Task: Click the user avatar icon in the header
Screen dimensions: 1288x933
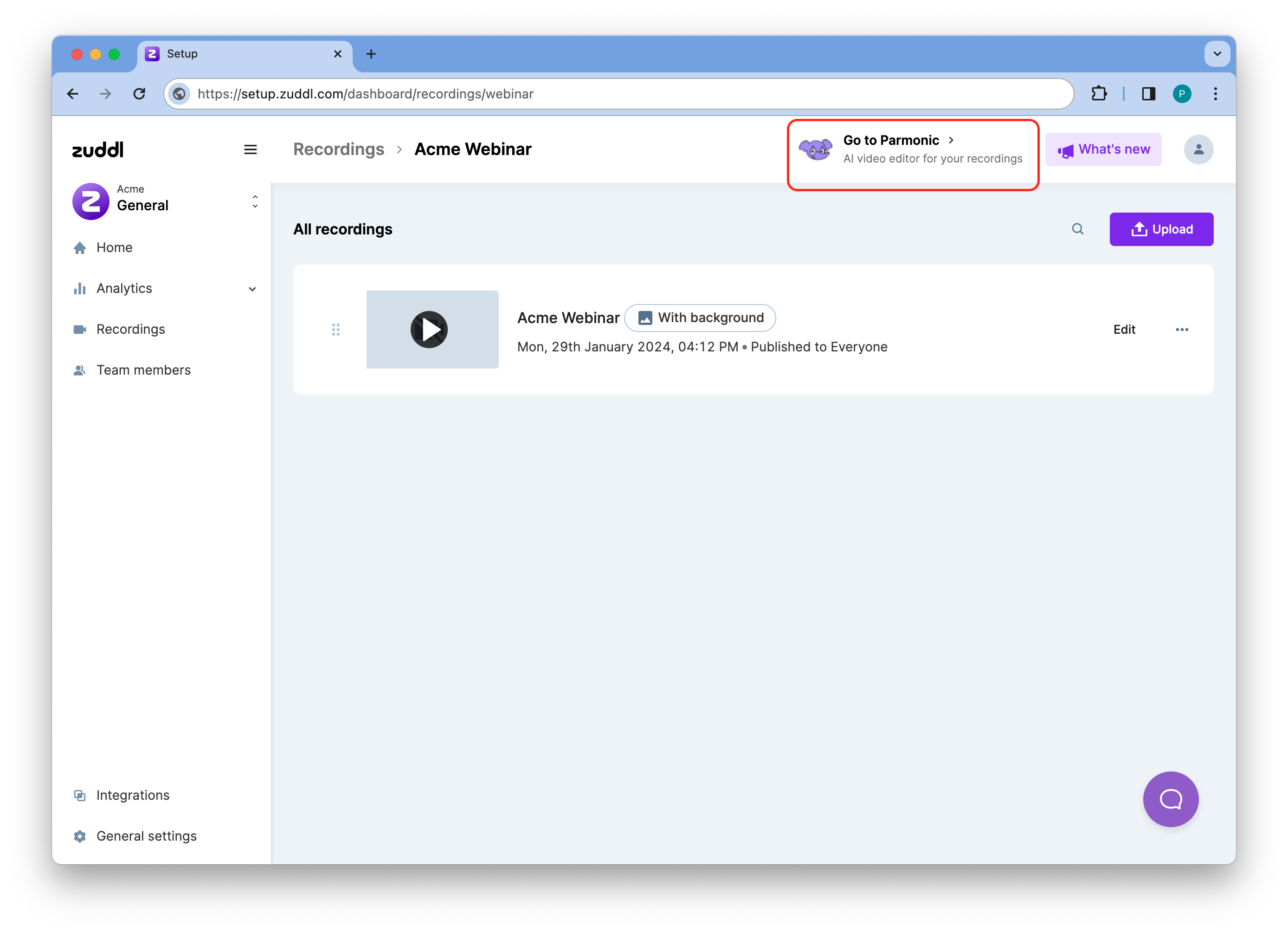Action: [x=1198, y=149]
